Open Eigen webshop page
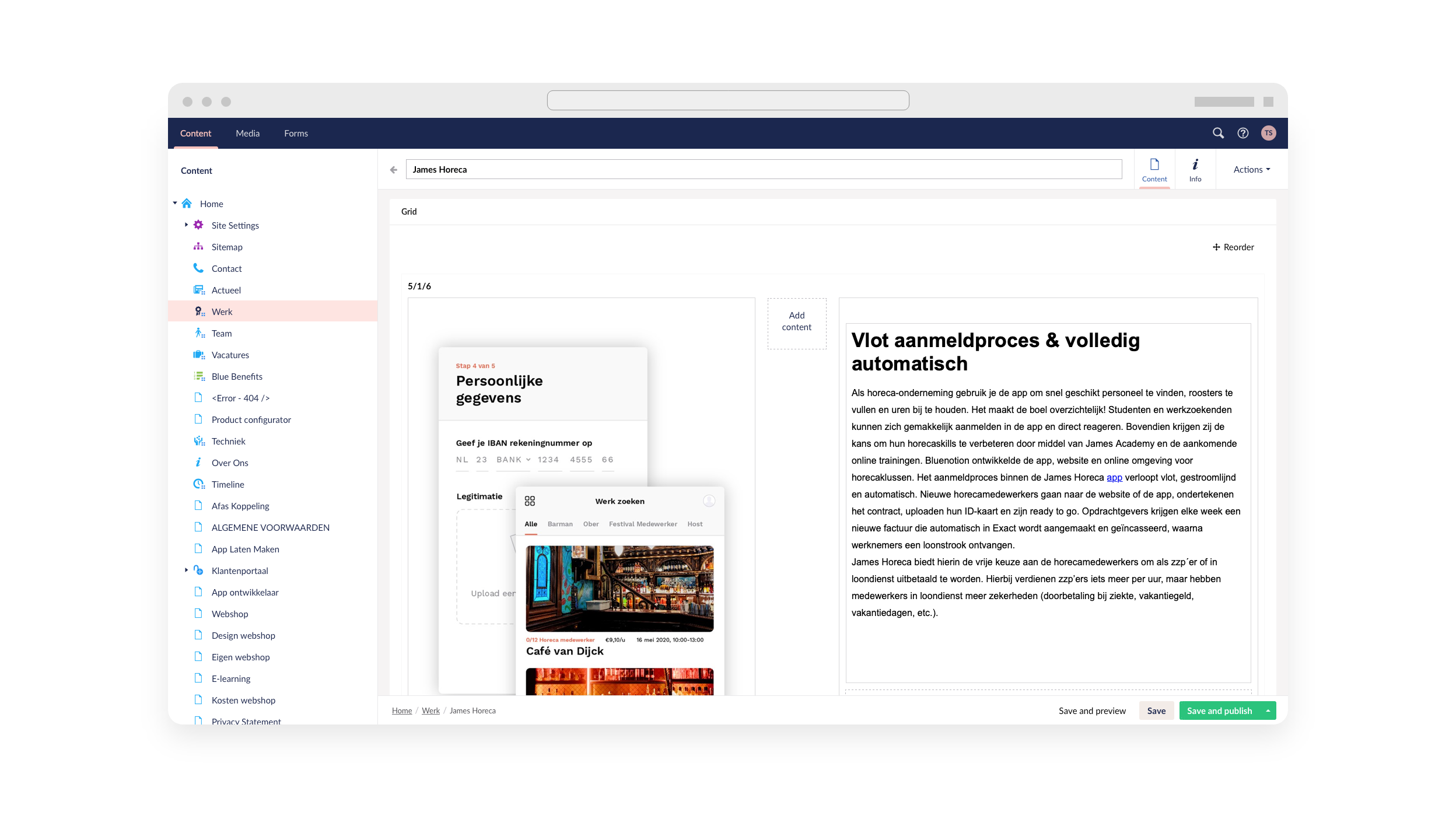The height and width of the screenshot is (819, 1456). [240, 657]
